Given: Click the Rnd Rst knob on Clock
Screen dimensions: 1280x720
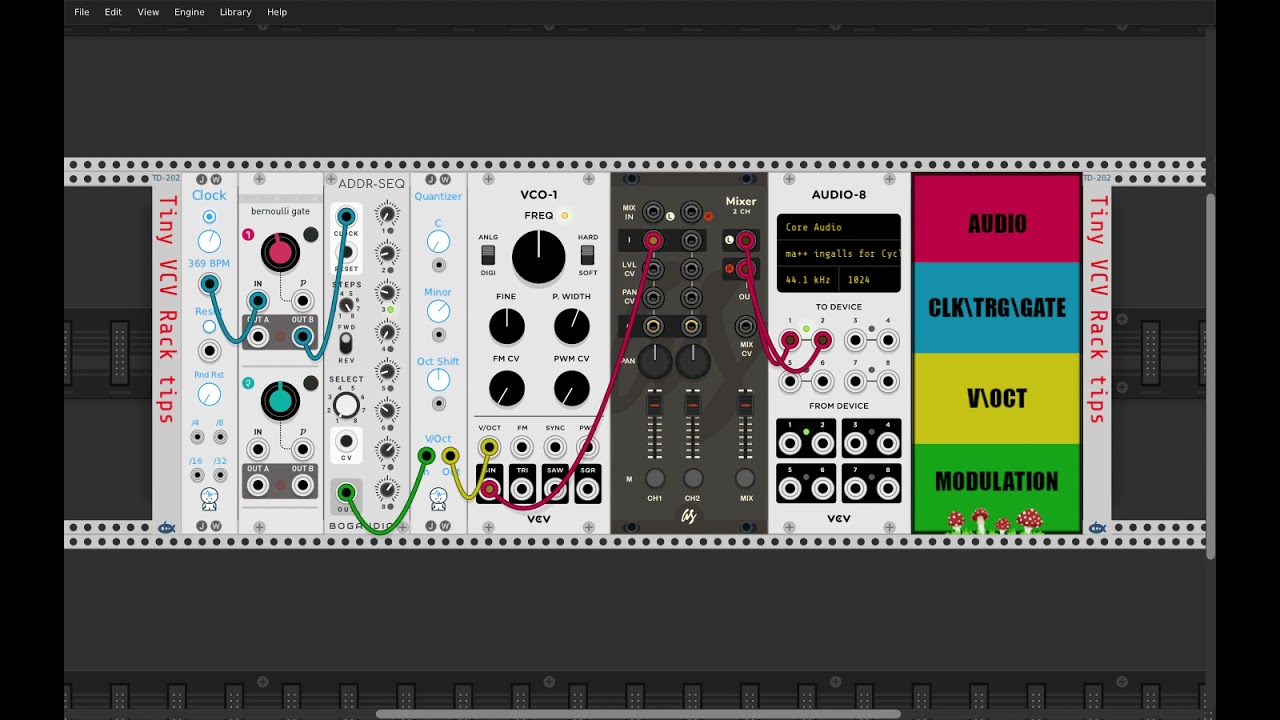Looking at the screenshot, I should click(x=209, y=394).
